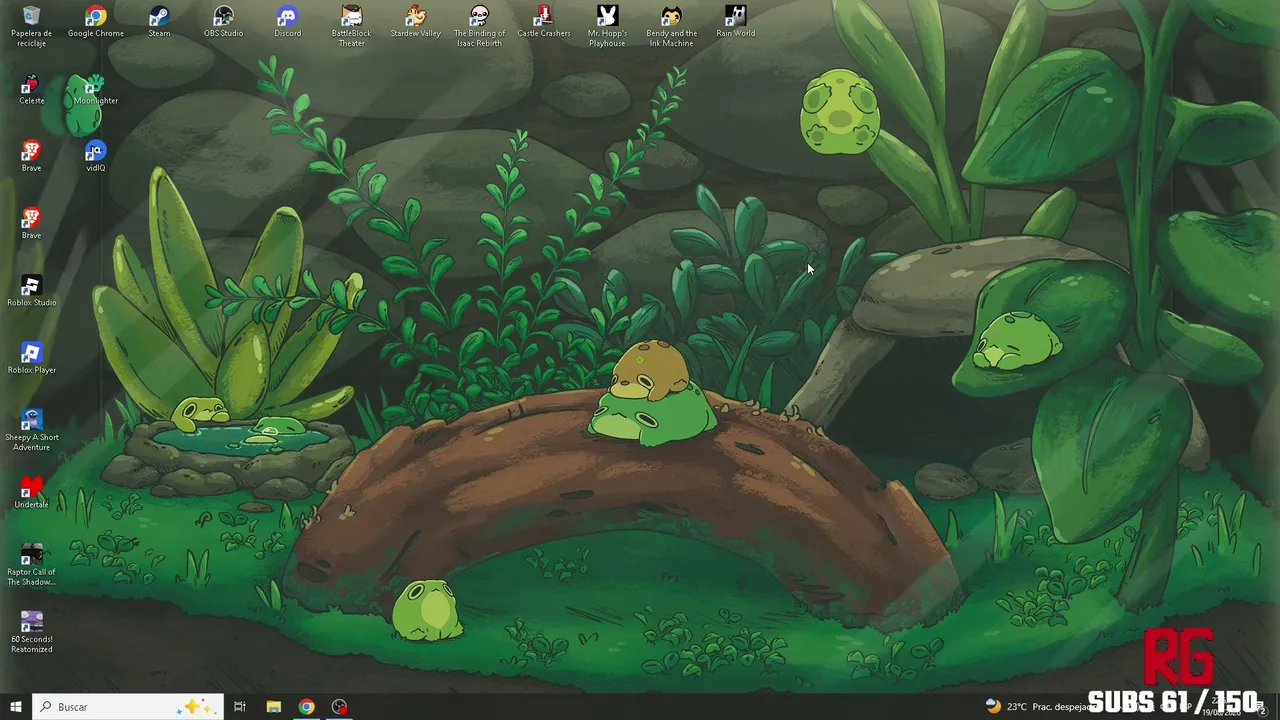
Task: Switch to Chrome in the taskbar
Action: coord(306,706)
